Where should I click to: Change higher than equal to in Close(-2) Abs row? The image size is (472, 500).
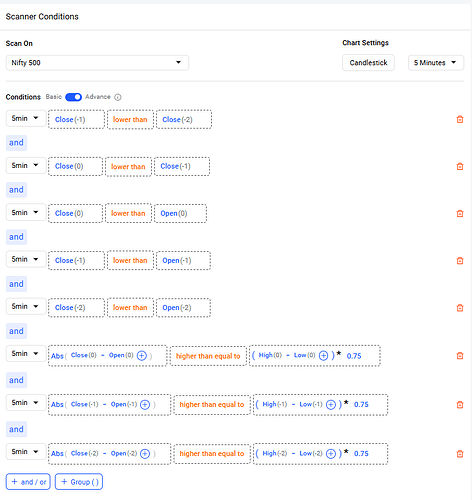point(212,454)
